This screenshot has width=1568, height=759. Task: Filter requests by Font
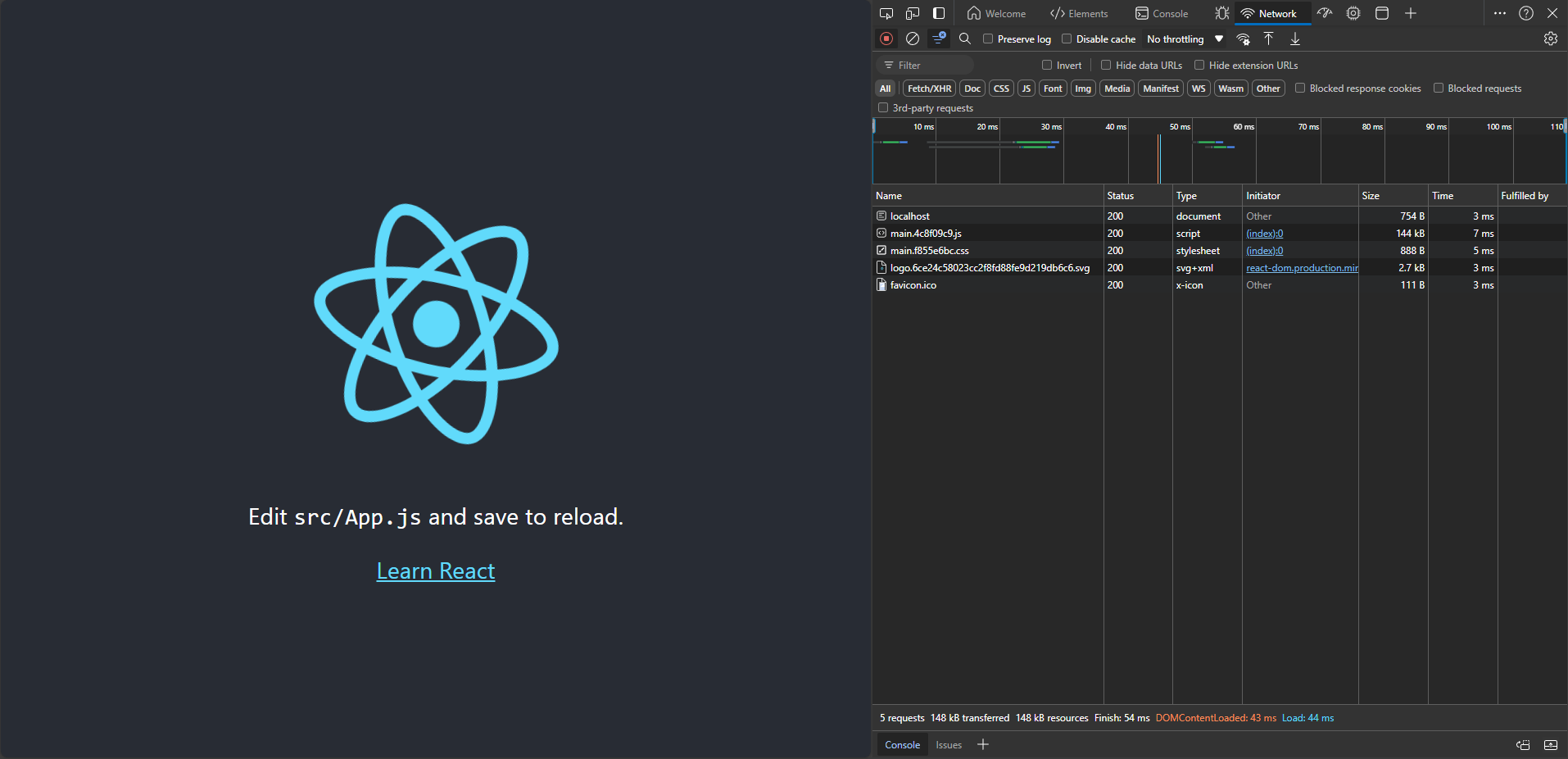tap(1053, 89)
